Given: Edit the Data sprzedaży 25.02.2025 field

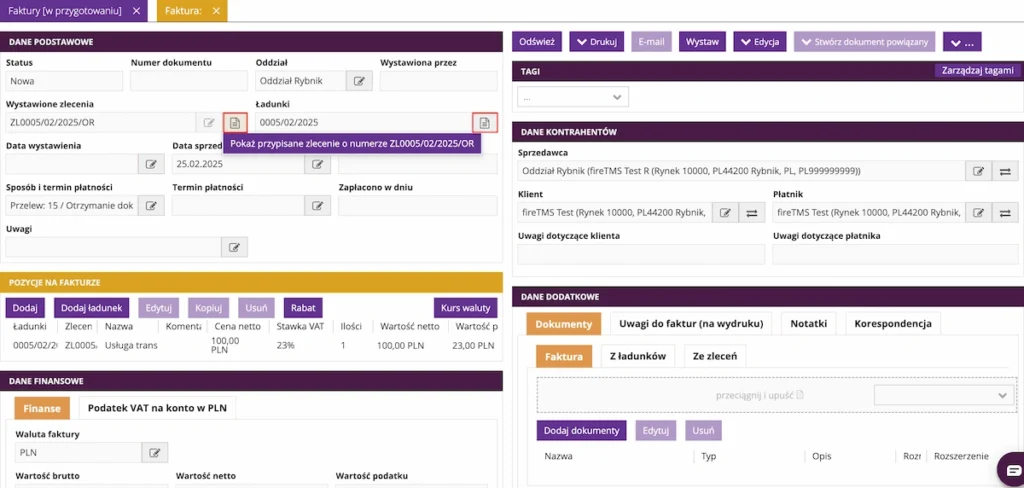Looking at the screenshot, I should [317, 164].
